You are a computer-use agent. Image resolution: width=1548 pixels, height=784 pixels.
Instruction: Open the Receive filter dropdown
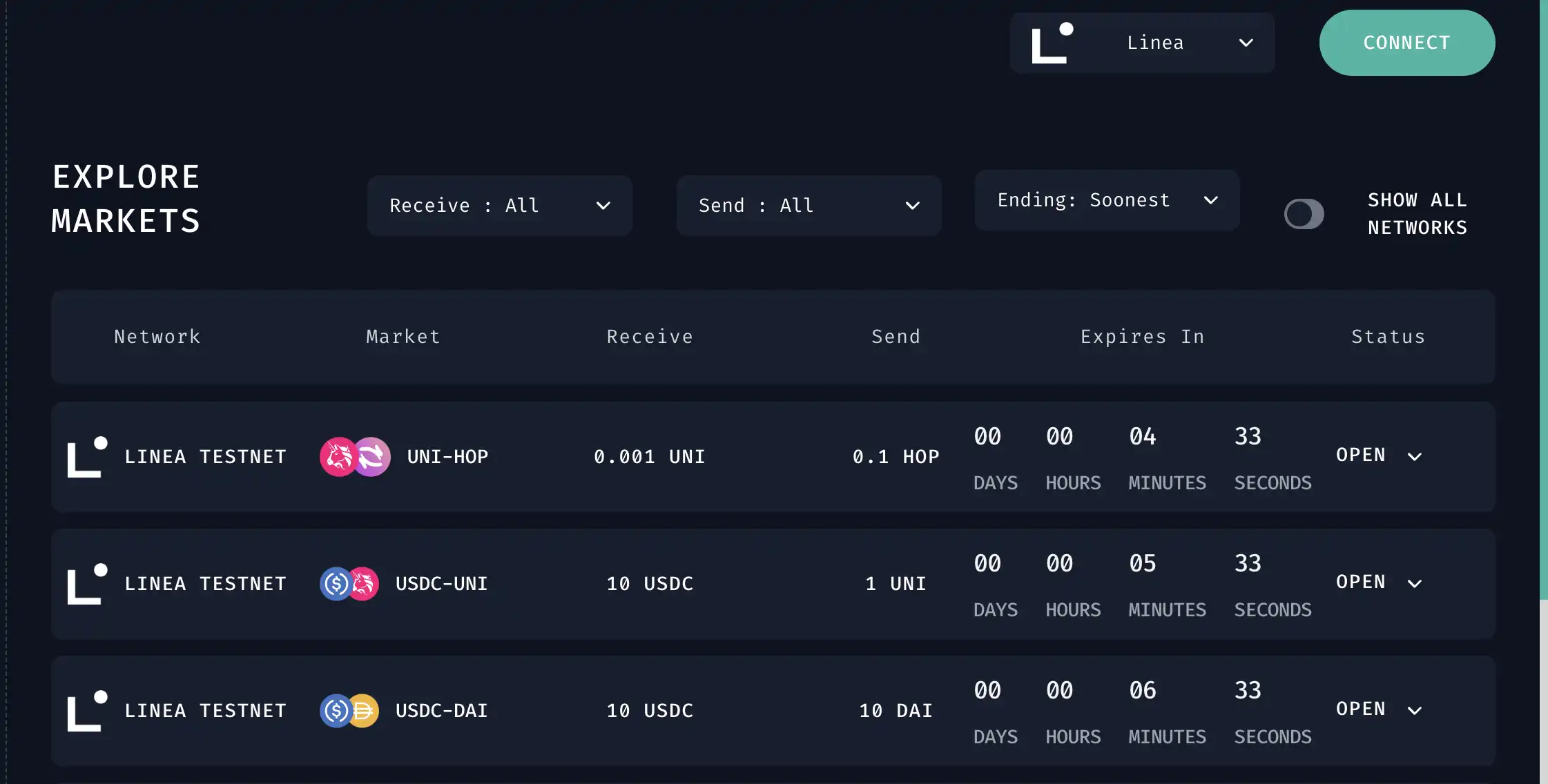coord(500,205)
